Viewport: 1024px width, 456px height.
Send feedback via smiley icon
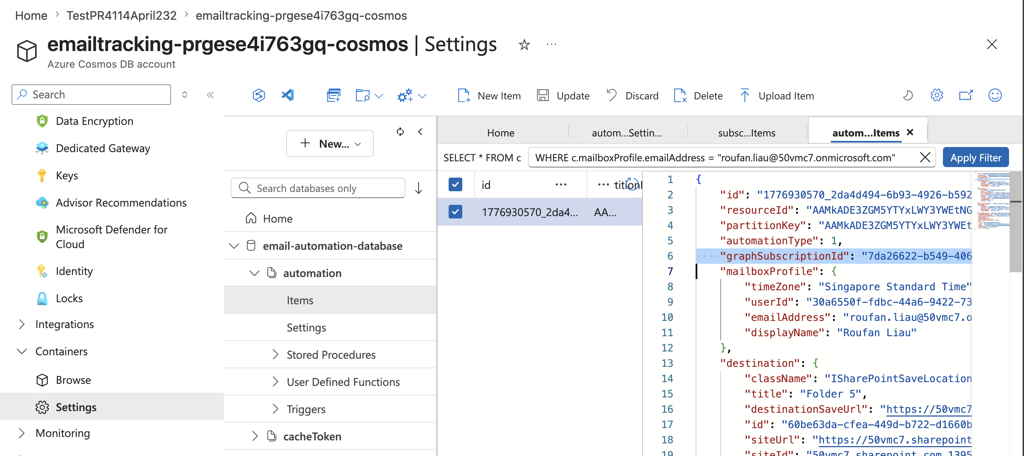995,95
